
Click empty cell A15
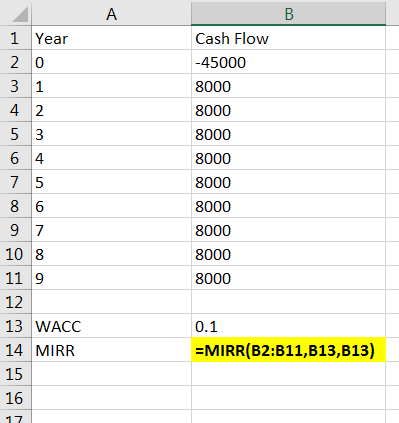tap(111, 374)
